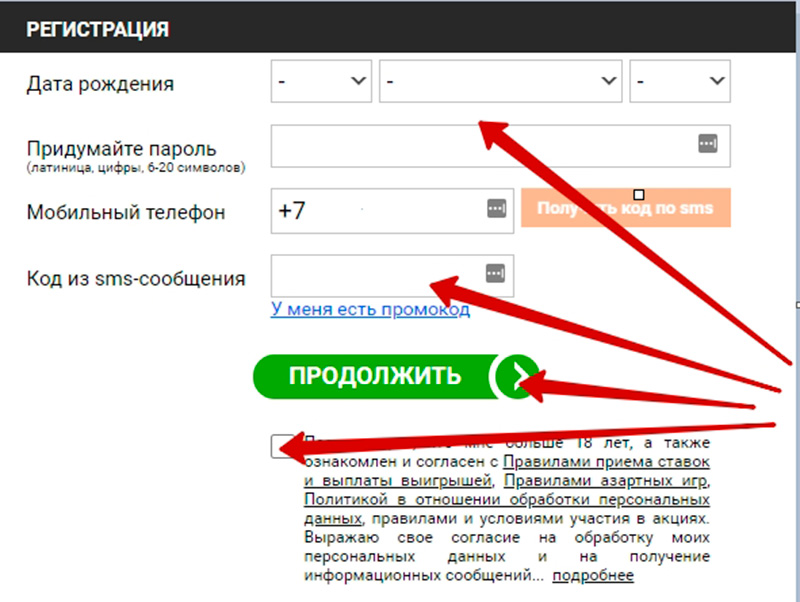
Task: Focus the +7 mobile phone field
Action: (x=380, y=211)
